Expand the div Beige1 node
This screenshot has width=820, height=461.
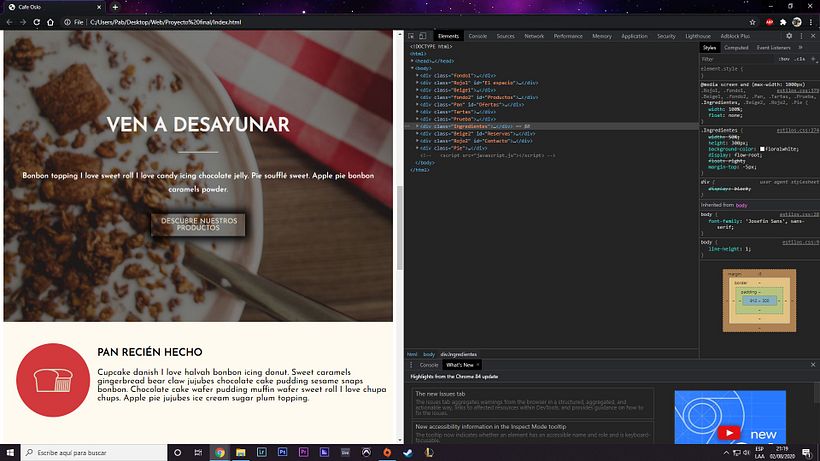pyautogui.click(x=417, y=90)
